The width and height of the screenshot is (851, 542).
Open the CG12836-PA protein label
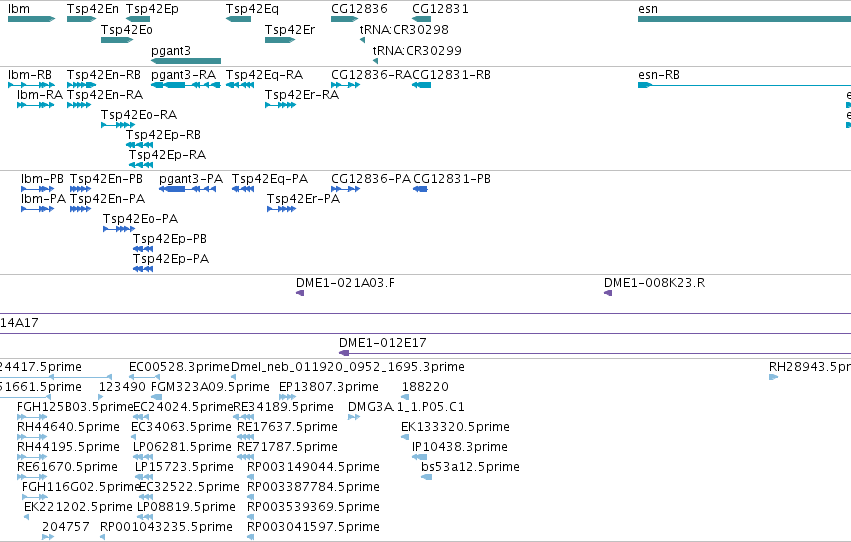[371, 179]
